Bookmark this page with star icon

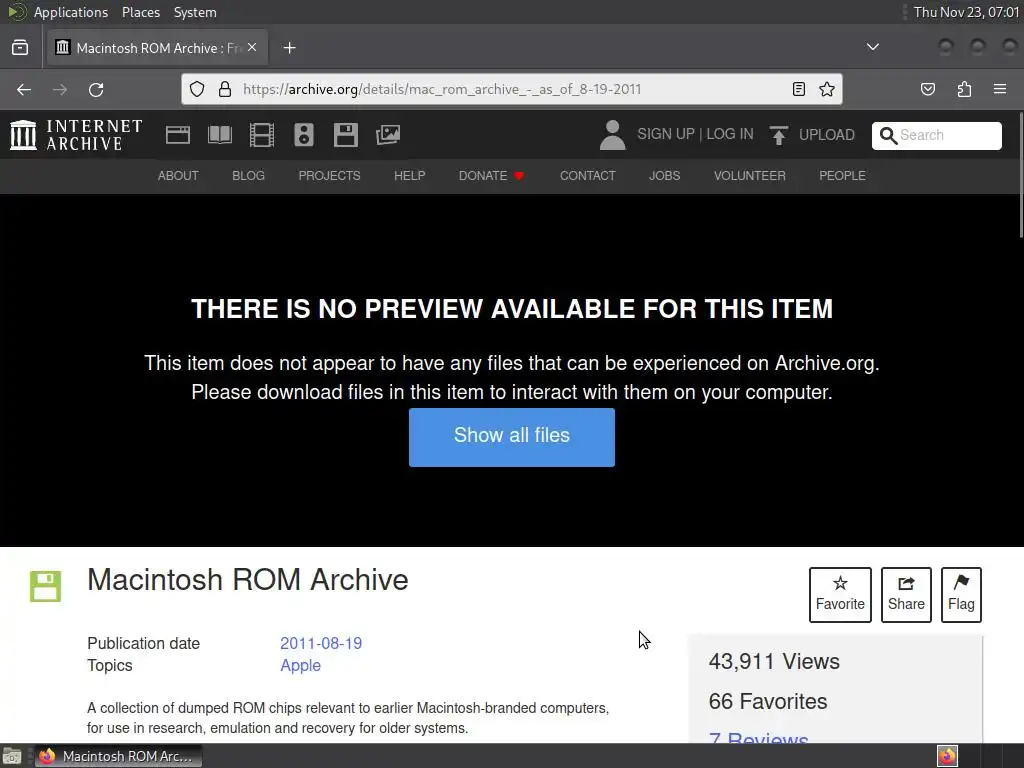(x=827, y=89)
